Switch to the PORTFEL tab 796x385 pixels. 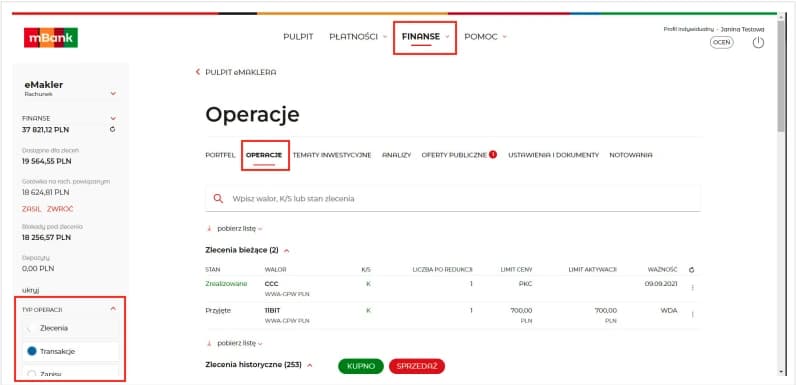(x=220, y=155)
